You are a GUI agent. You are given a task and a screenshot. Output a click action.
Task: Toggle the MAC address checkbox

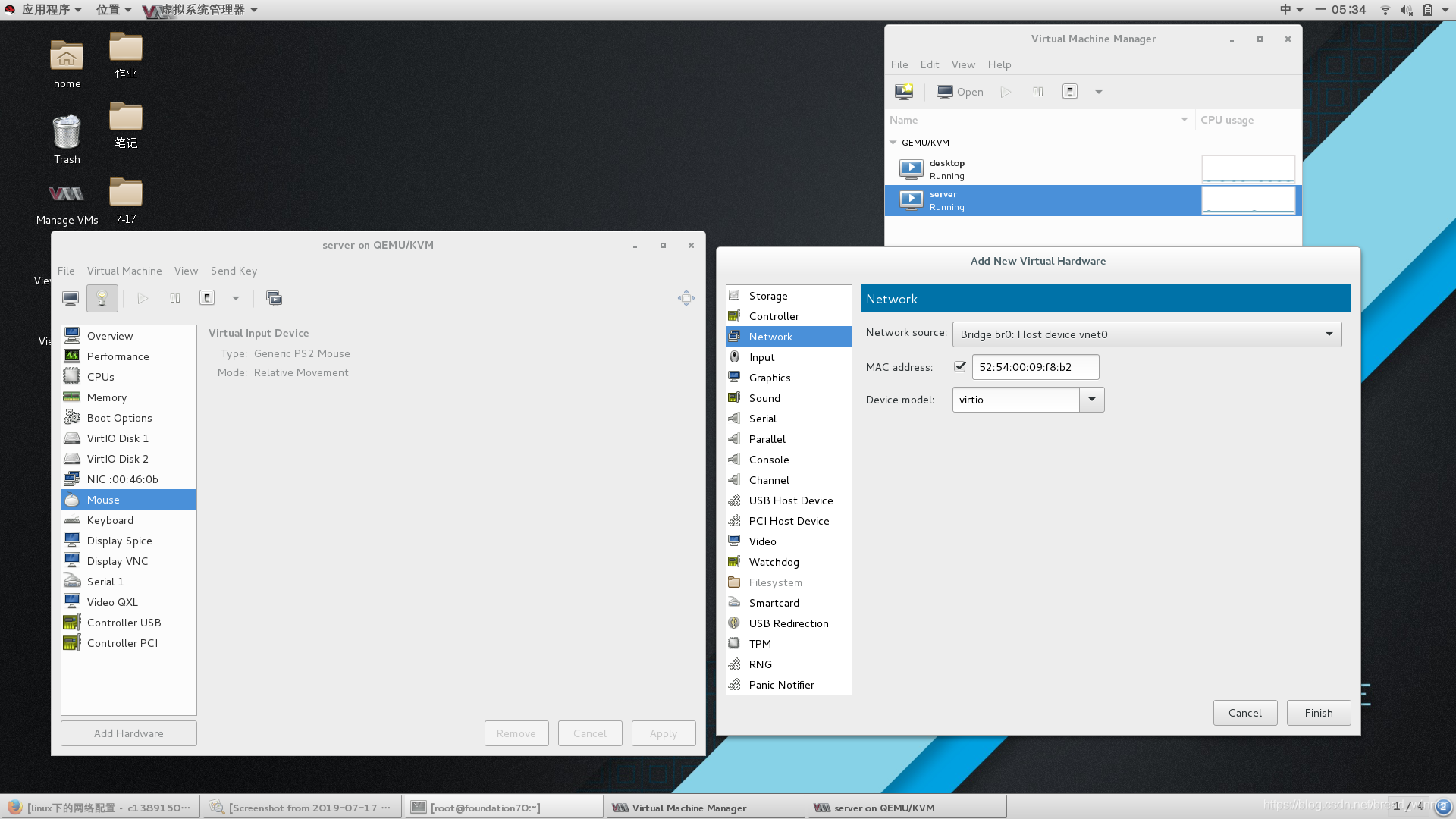(960, 366)
